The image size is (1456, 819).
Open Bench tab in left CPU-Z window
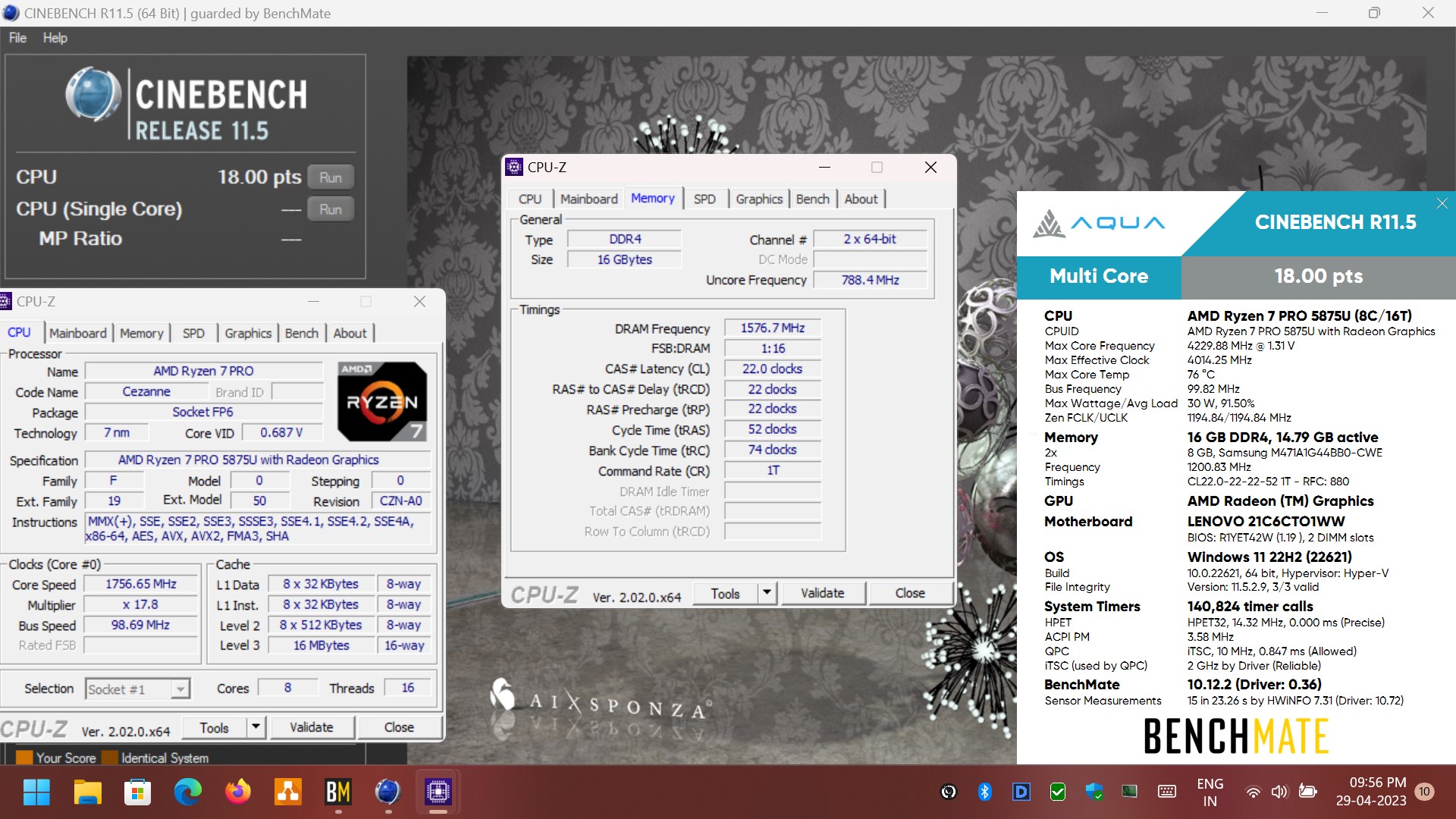pos(302,333)
